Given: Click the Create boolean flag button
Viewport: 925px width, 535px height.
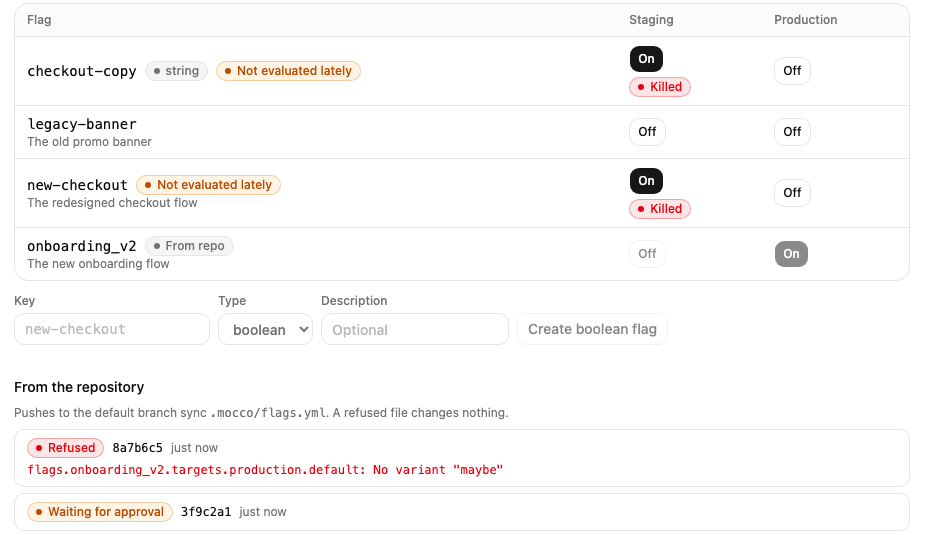Looking at the screenshot, I should 592,329.
